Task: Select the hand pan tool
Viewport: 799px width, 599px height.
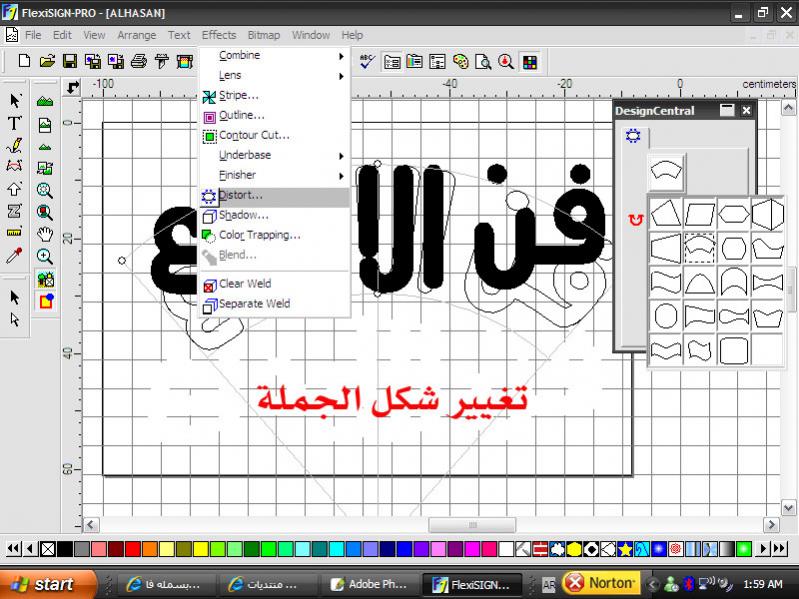Action: click(x=45, y=234)
